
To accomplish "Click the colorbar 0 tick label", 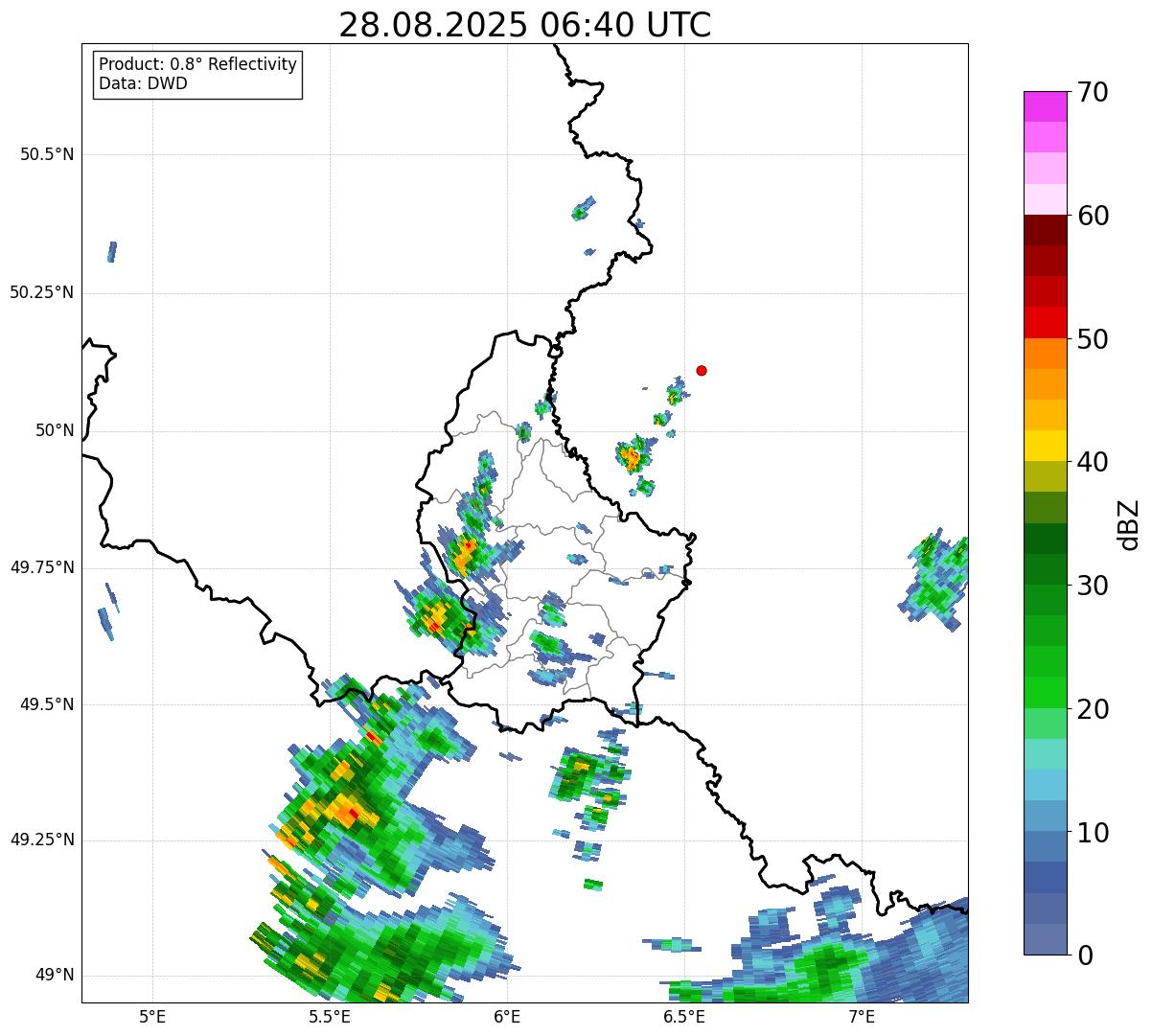I will coord(1085,955).
